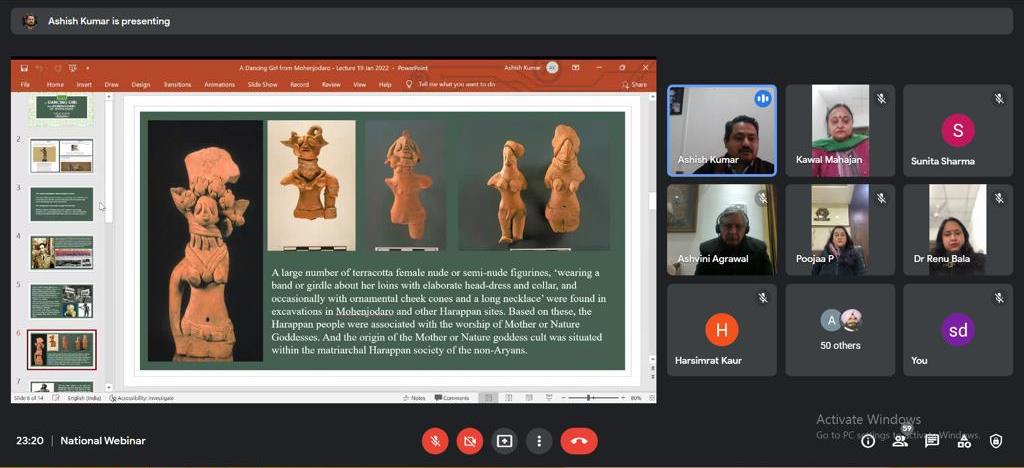
Task: Click muted mic icon on Kawal Mahajan tile
Action: point(881,99)
